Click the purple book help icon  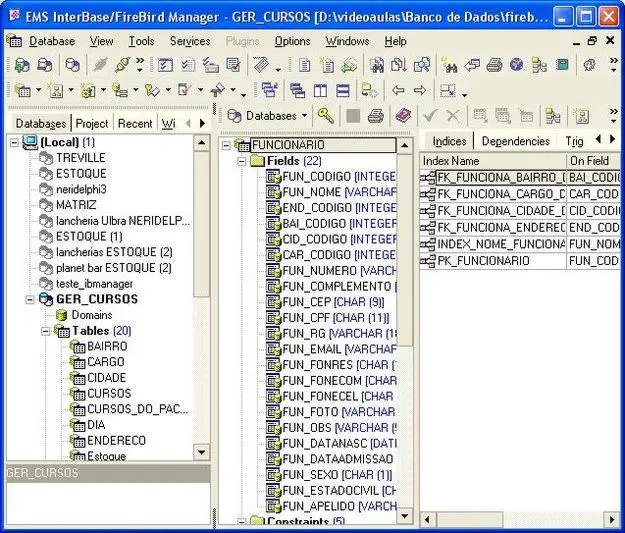[403, 116]
